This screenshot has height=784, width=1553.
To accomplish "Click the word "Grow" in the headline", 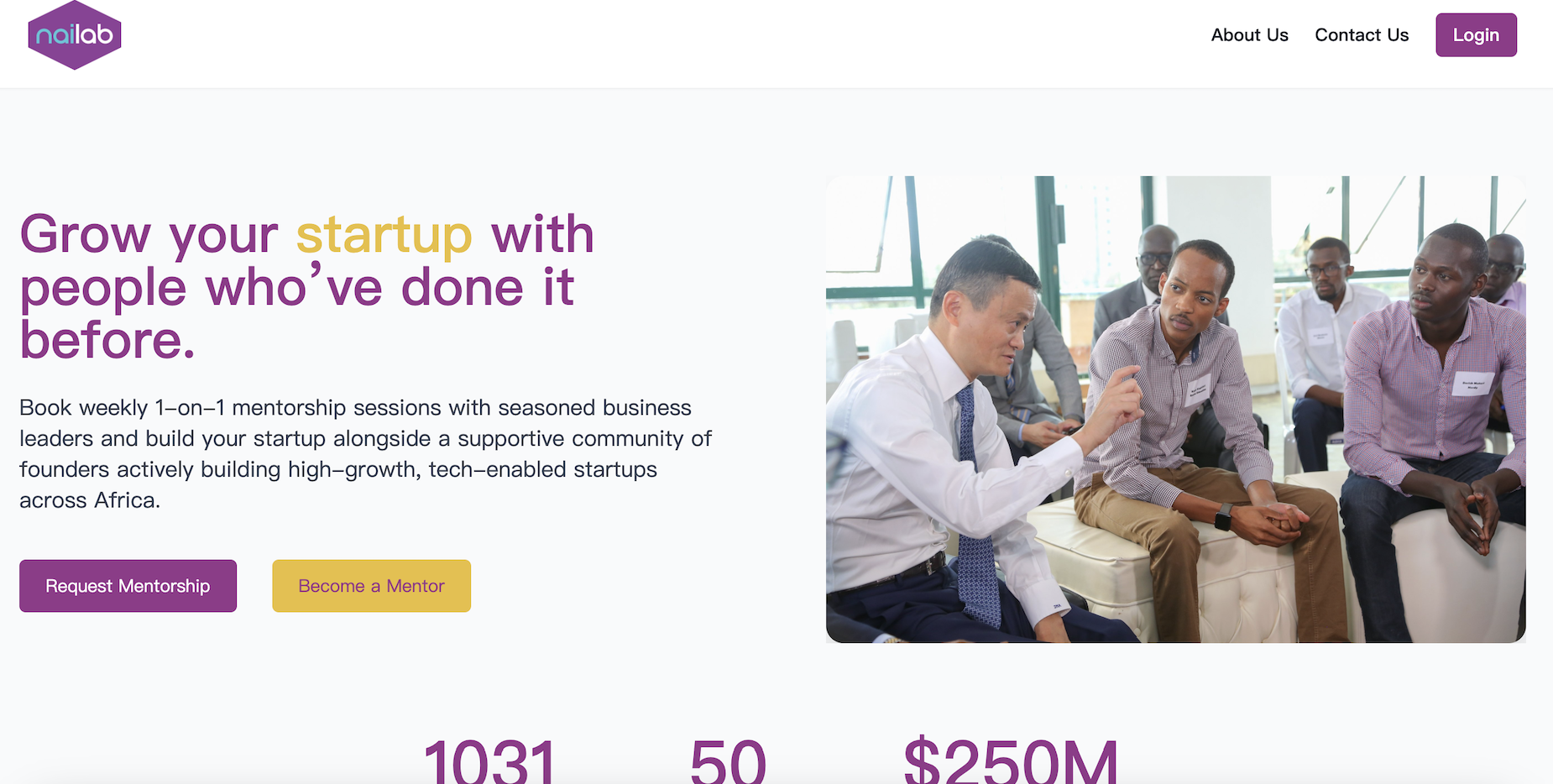I will coord(86,235).
